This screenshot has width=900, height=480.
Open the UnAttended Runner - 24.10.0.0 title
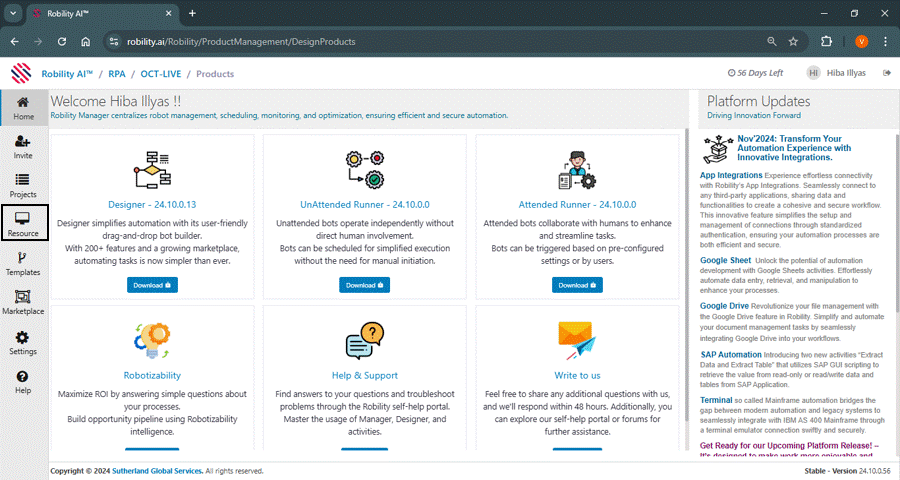(x=364, y=204)
